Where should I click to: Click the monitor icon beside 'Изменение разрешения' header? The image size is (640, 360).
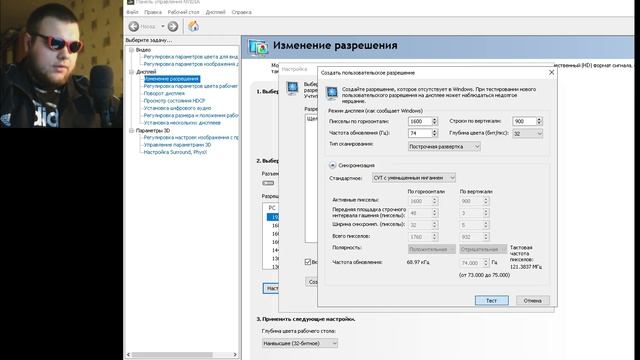coord(258,47)
